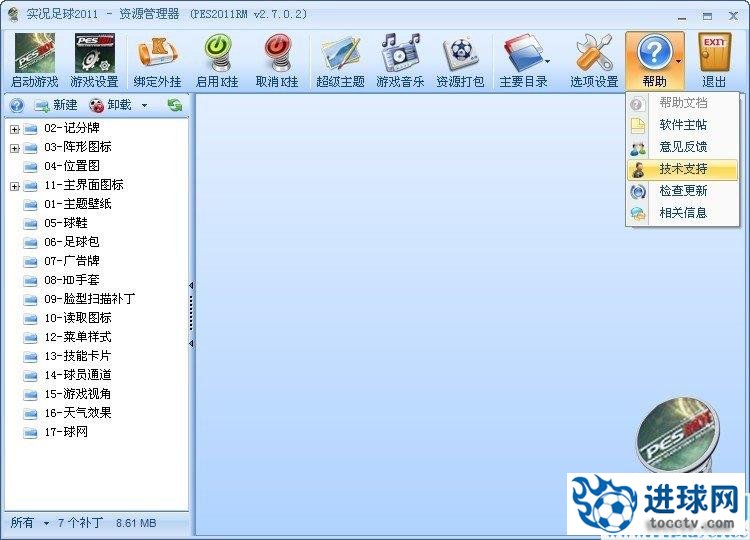The width and height of the screenshot is (750, 540).
Task: Choose 相关信息 from help menu
Action: [x=682, y=213]
